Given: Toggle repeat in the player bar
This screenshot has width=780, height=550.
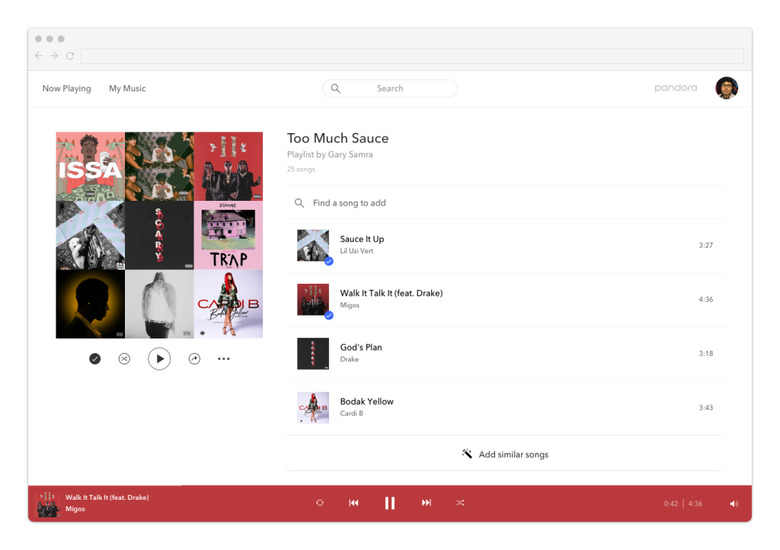Looking at the screenshot, I should 320,503.
